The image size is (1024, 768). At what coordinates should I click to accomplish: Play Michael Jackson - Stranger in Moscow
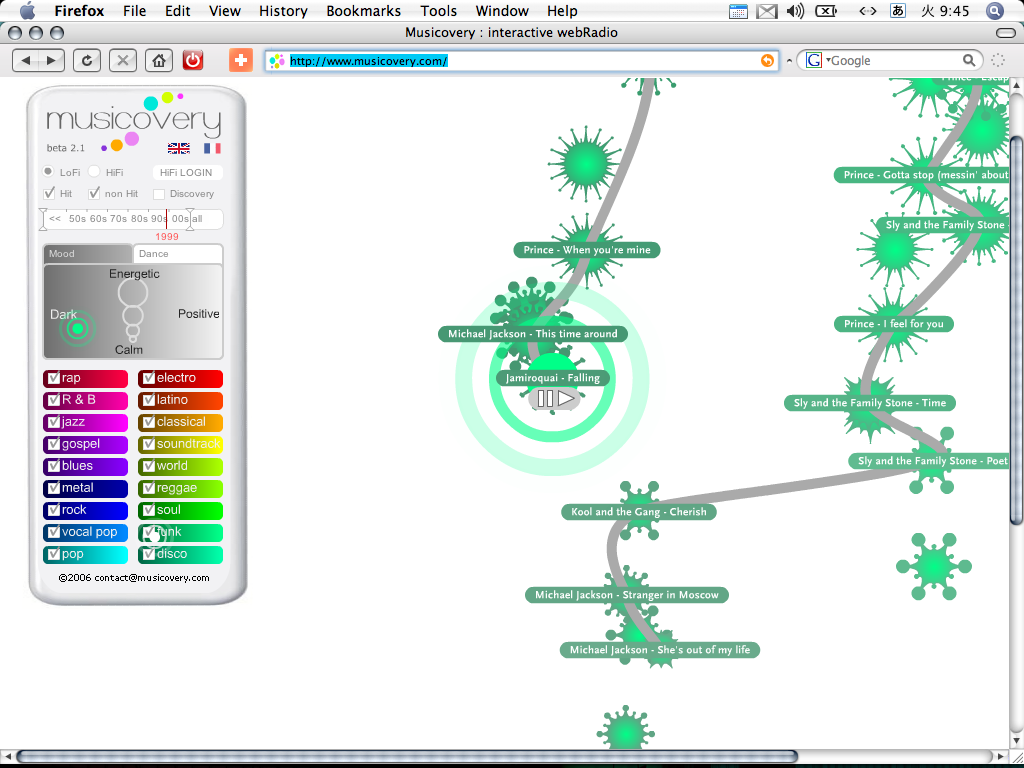point(627,594)
